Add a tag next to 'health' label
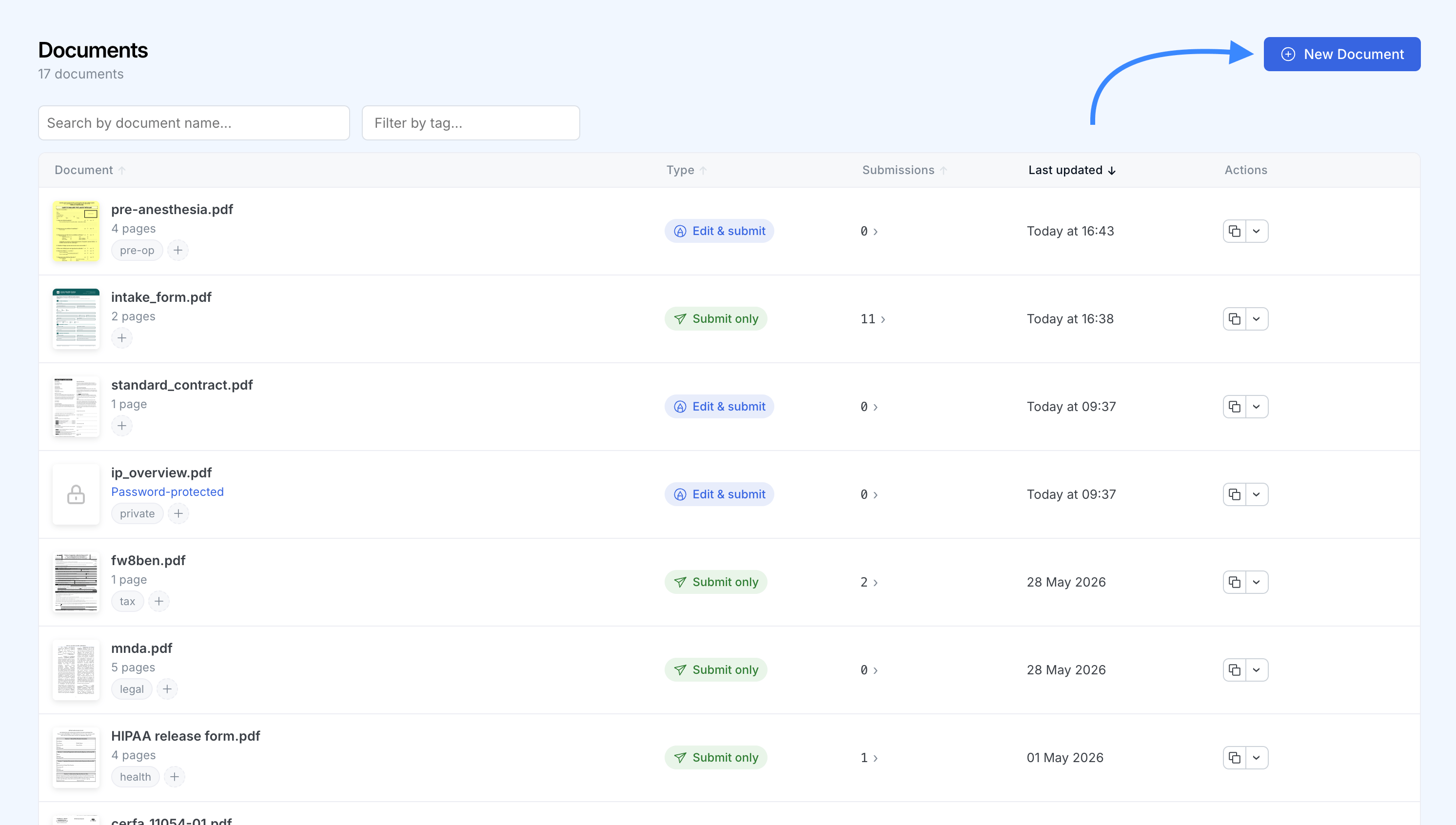 175,777
